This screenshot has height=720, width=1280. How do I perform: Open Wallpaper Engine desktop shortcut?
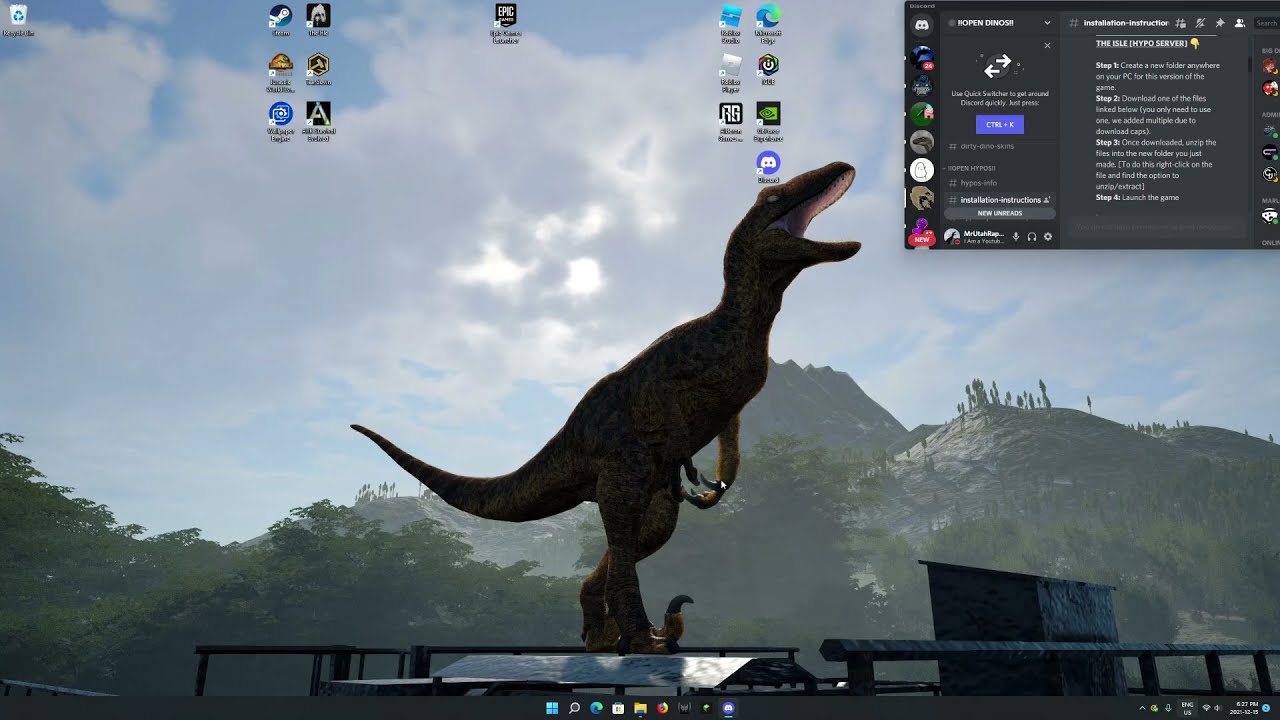click(x=281, y=122)
